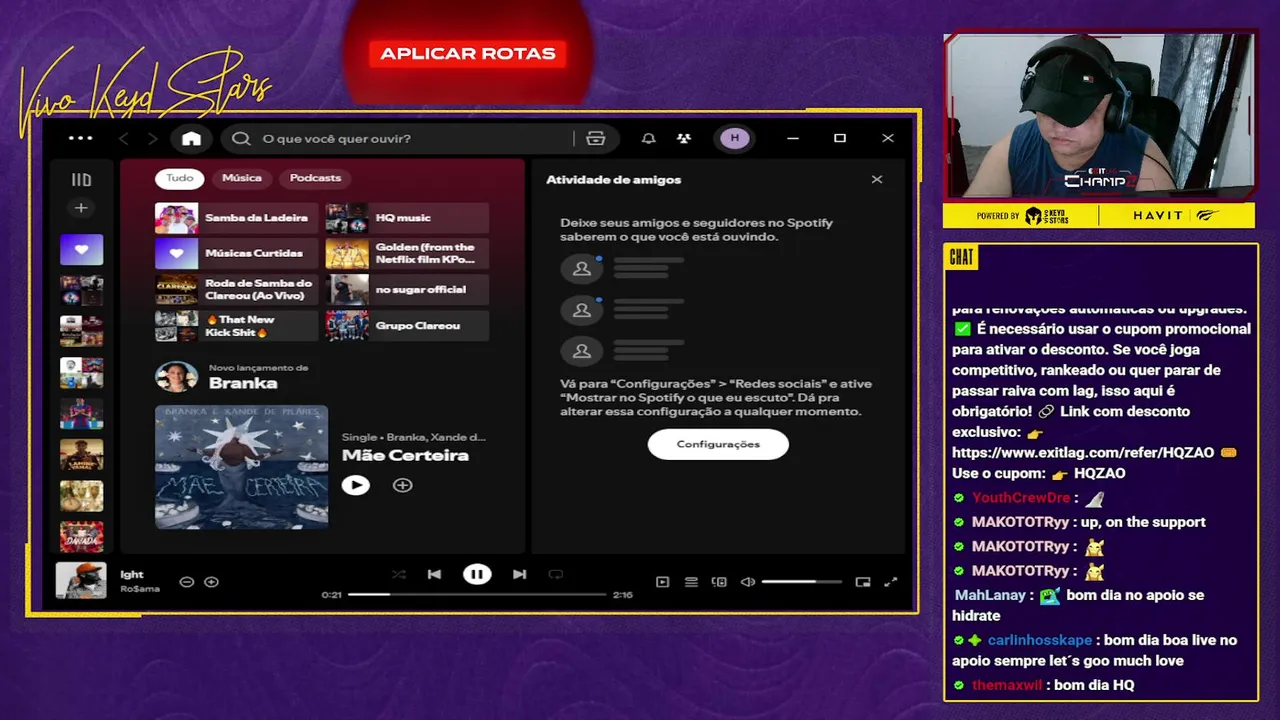
Task: Click Mãe Certeira title text
Action: click(x=405, y=455)
